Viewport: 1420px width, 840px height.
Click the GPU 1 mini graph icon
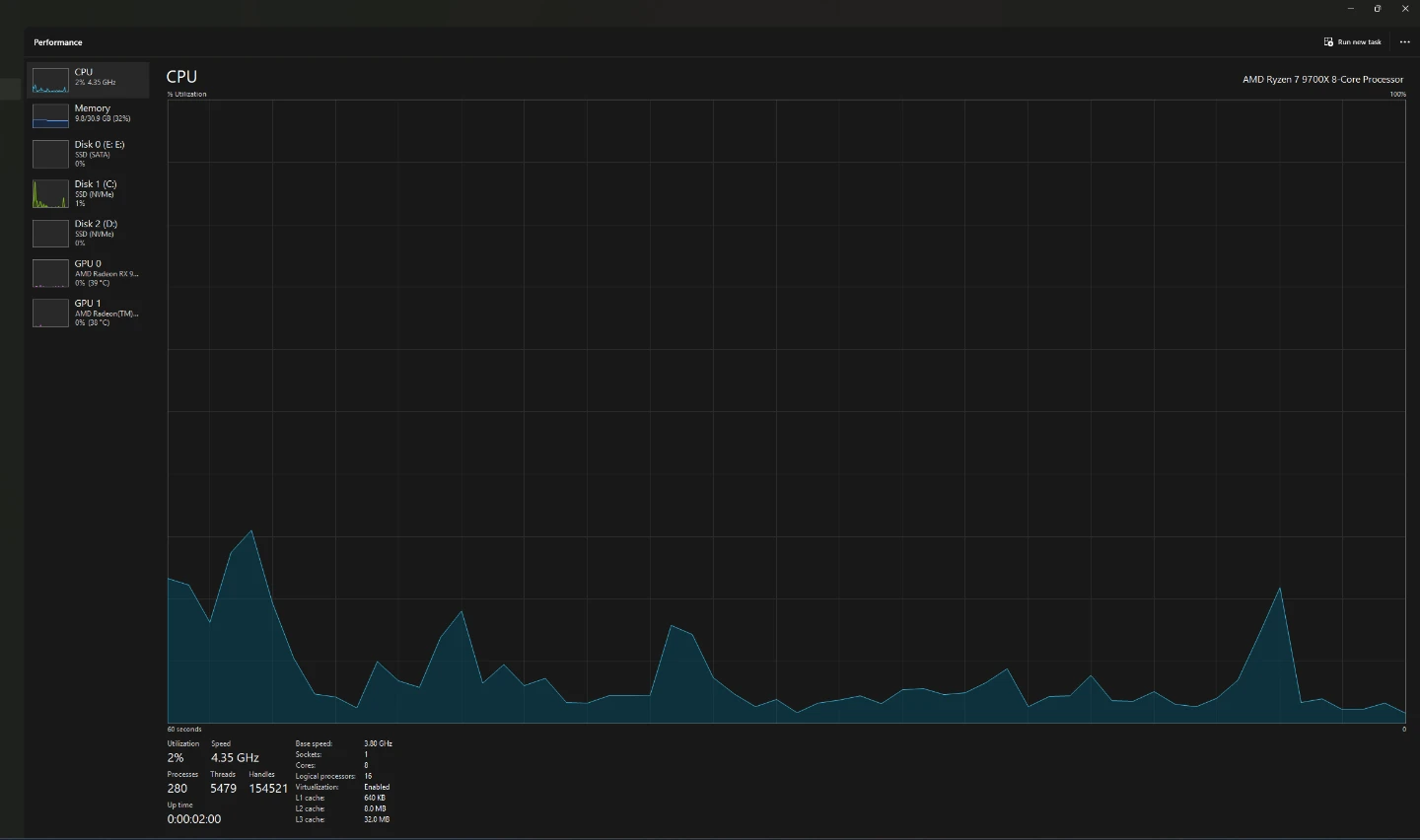click(x=50, y=313)
